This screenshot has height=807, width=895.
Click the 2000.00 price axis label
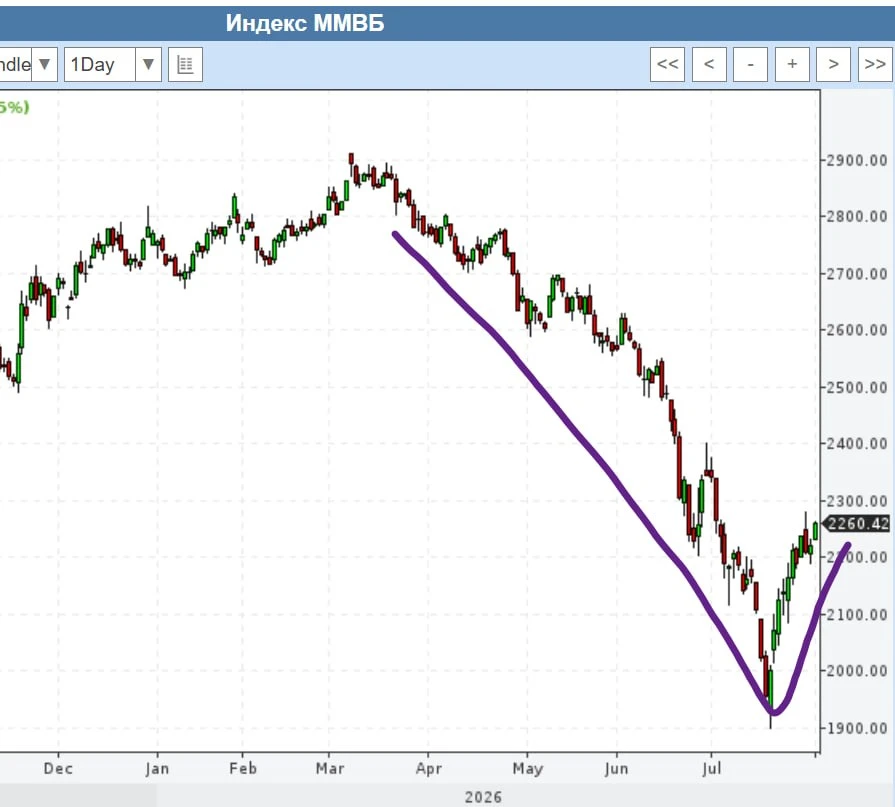pyautogui.click(x=857, y=671)
